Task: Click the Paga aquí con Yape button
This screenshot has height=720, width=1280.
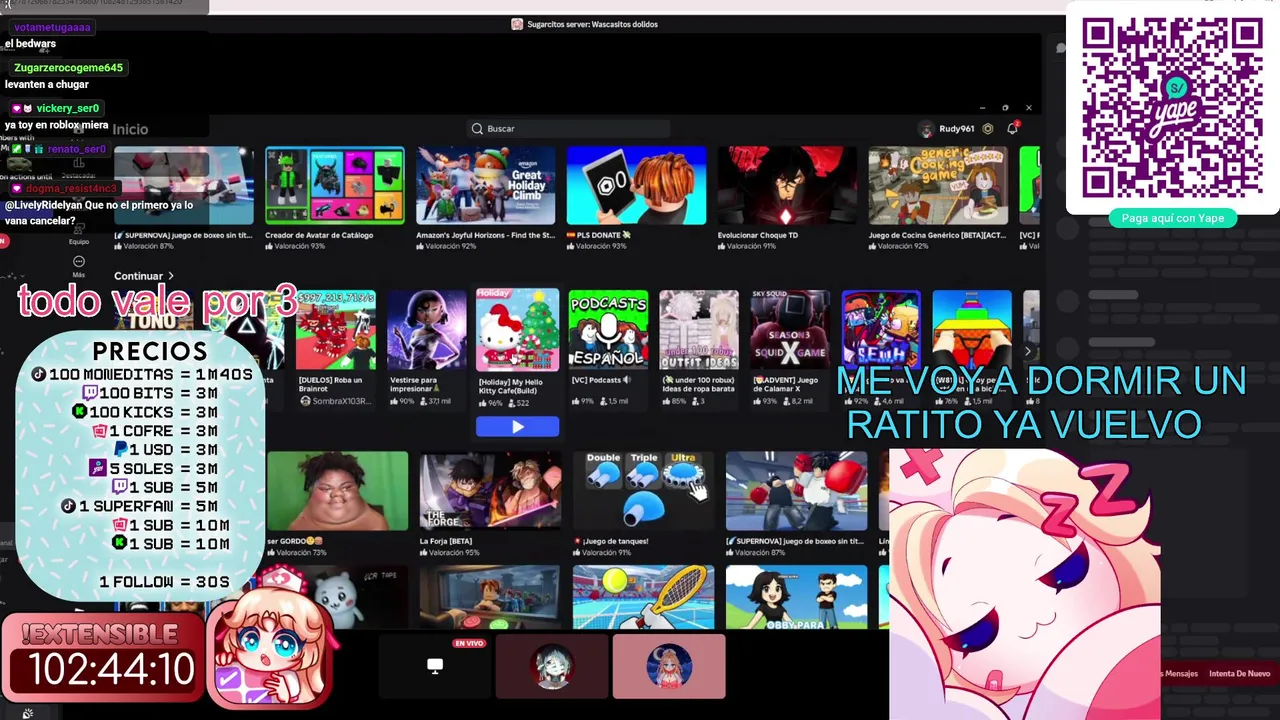Action: 1173,218
